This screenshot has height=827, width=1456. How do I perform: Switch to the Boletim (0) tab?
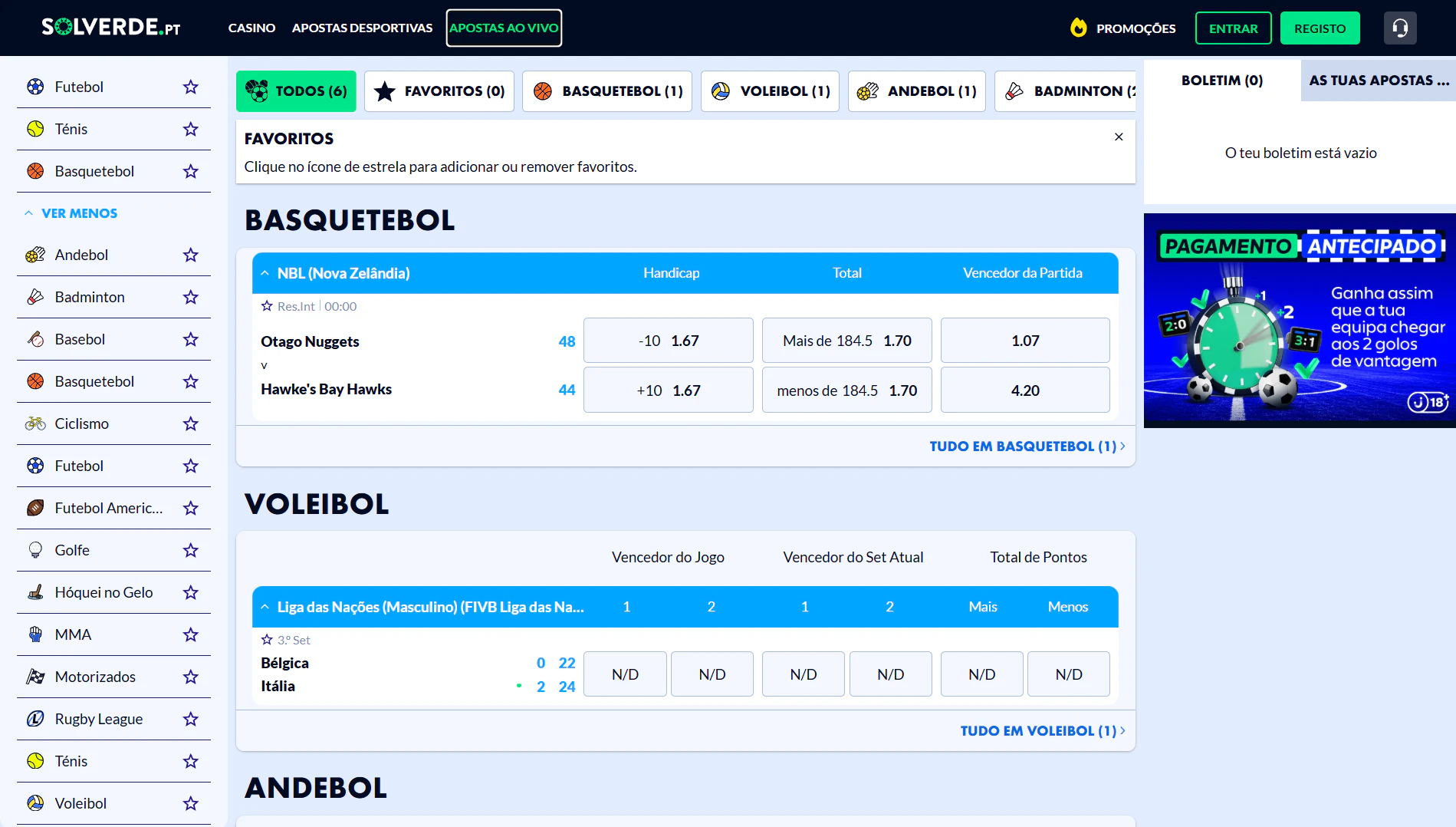tap(1222, 81)
